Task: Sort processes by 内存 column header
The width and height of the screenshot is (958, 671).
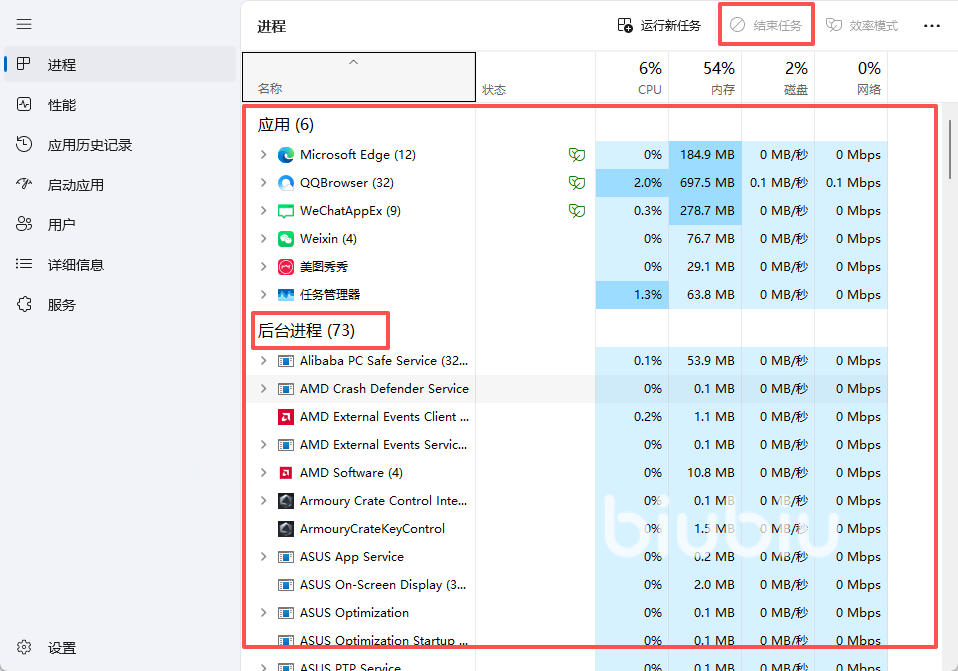Action: [x=705, y=78]
